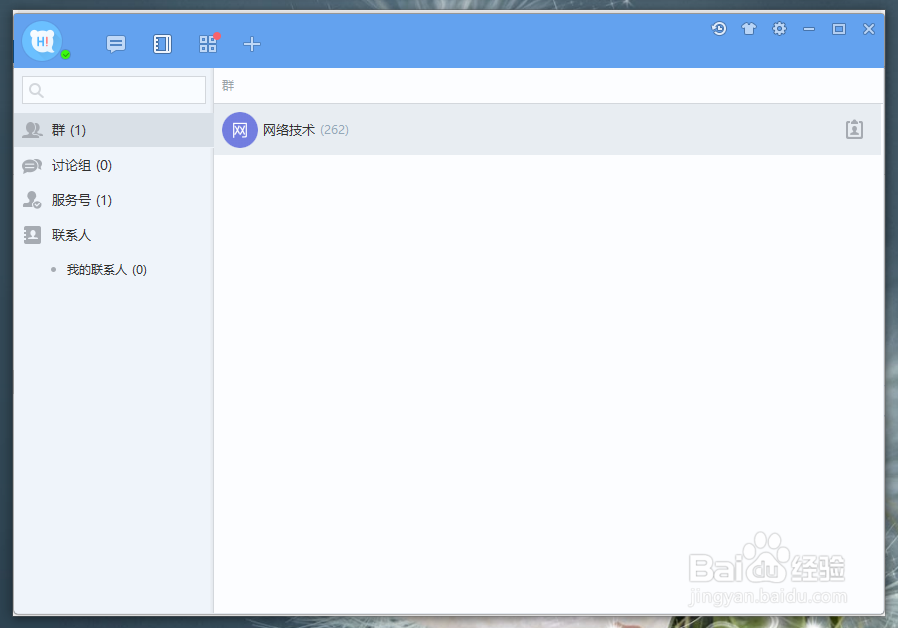The height and width of the screenshot is (628, 898).
Task: Collapse the 联系人 section
Action: coord(113,235)
